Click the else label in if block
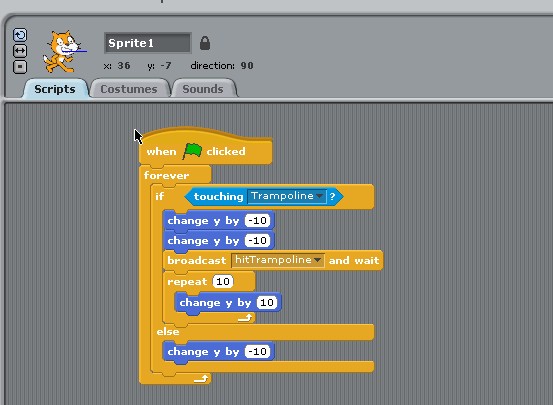The height and width of the screenshot is (405, 553). click(x=168, y=332)
